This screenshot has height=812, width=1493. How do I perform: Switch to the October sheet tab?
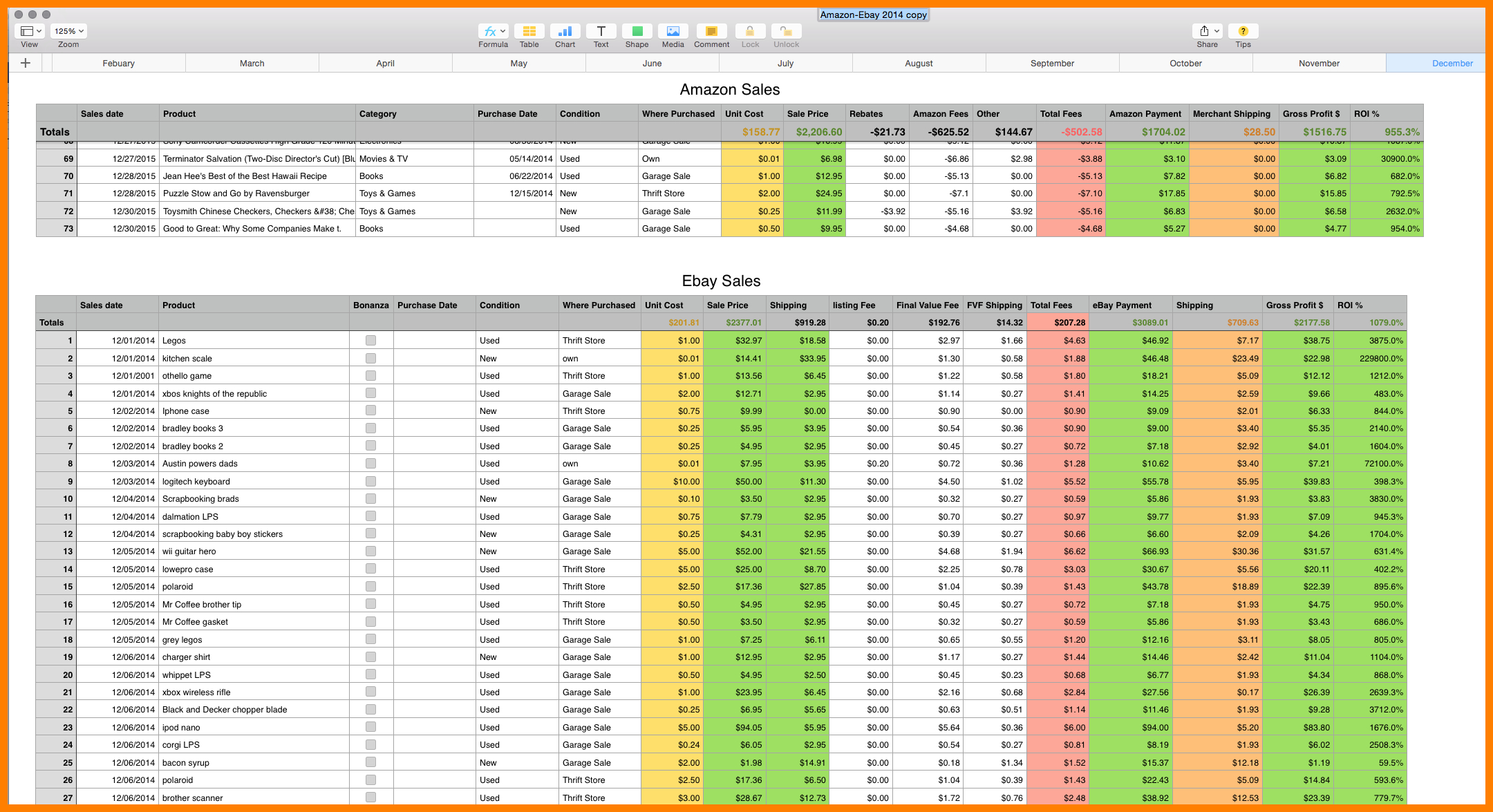(x=1185, y=63)
